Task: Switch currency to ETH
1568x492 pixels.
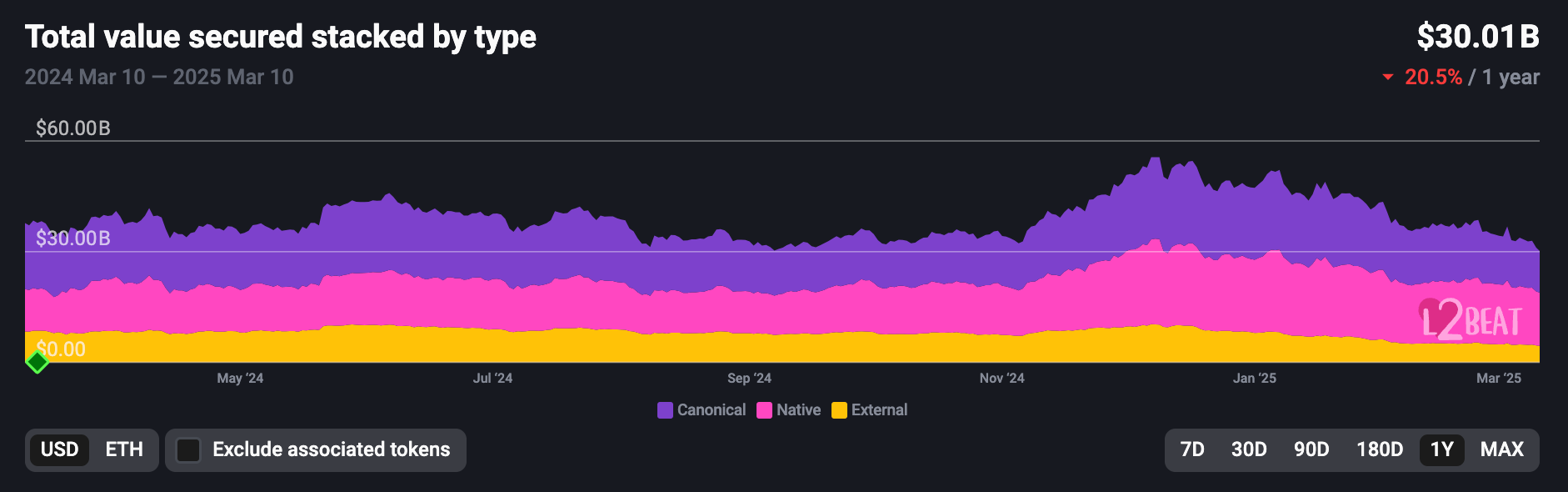Action: coord(124,449)
